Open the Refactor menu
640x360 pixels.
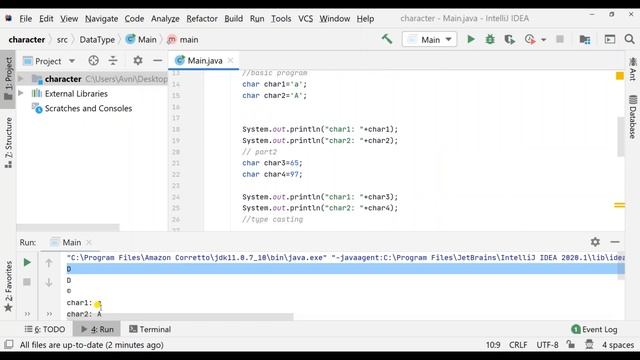202,18
